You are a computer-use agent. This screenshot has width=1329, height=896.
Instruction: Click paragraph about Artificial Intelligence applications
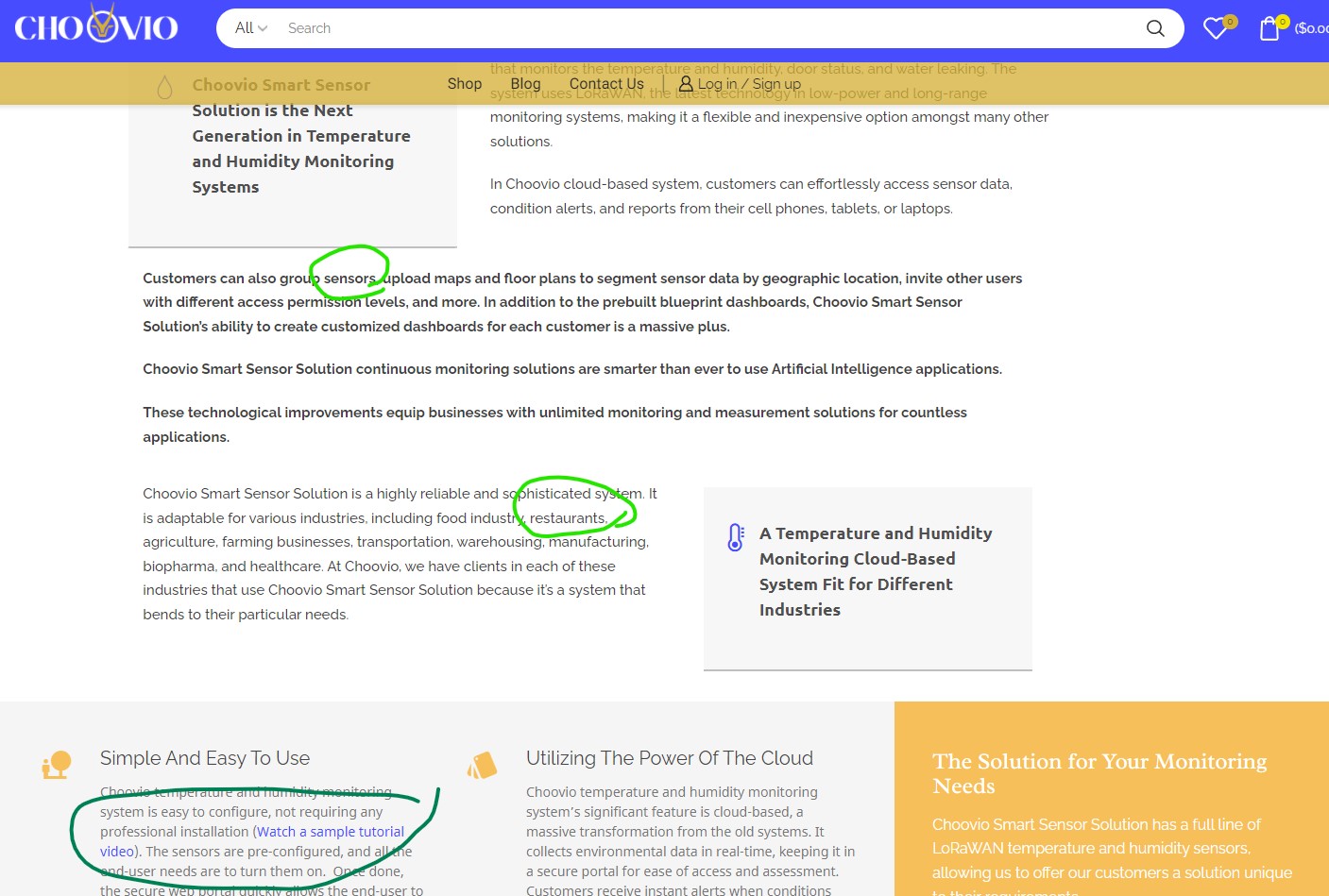(x=572, y=369)
